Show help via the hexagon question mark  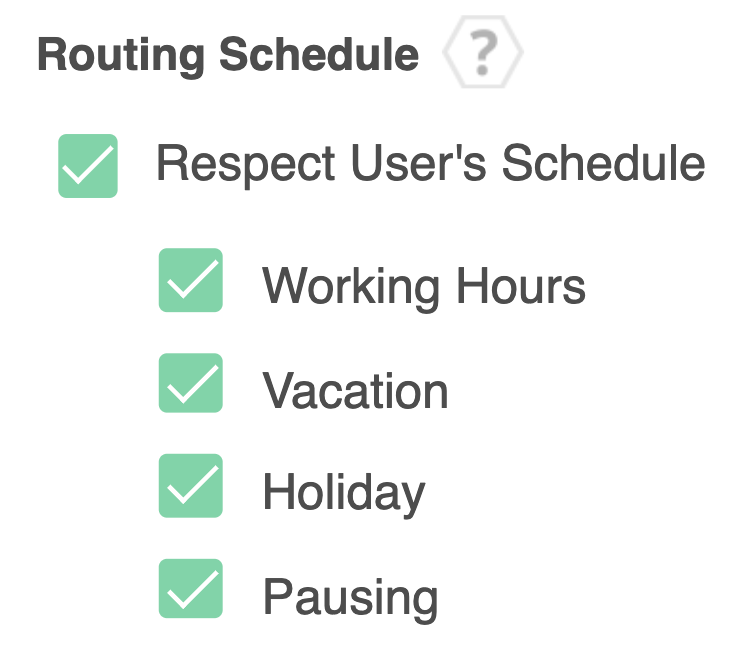(x=483, y=57)
